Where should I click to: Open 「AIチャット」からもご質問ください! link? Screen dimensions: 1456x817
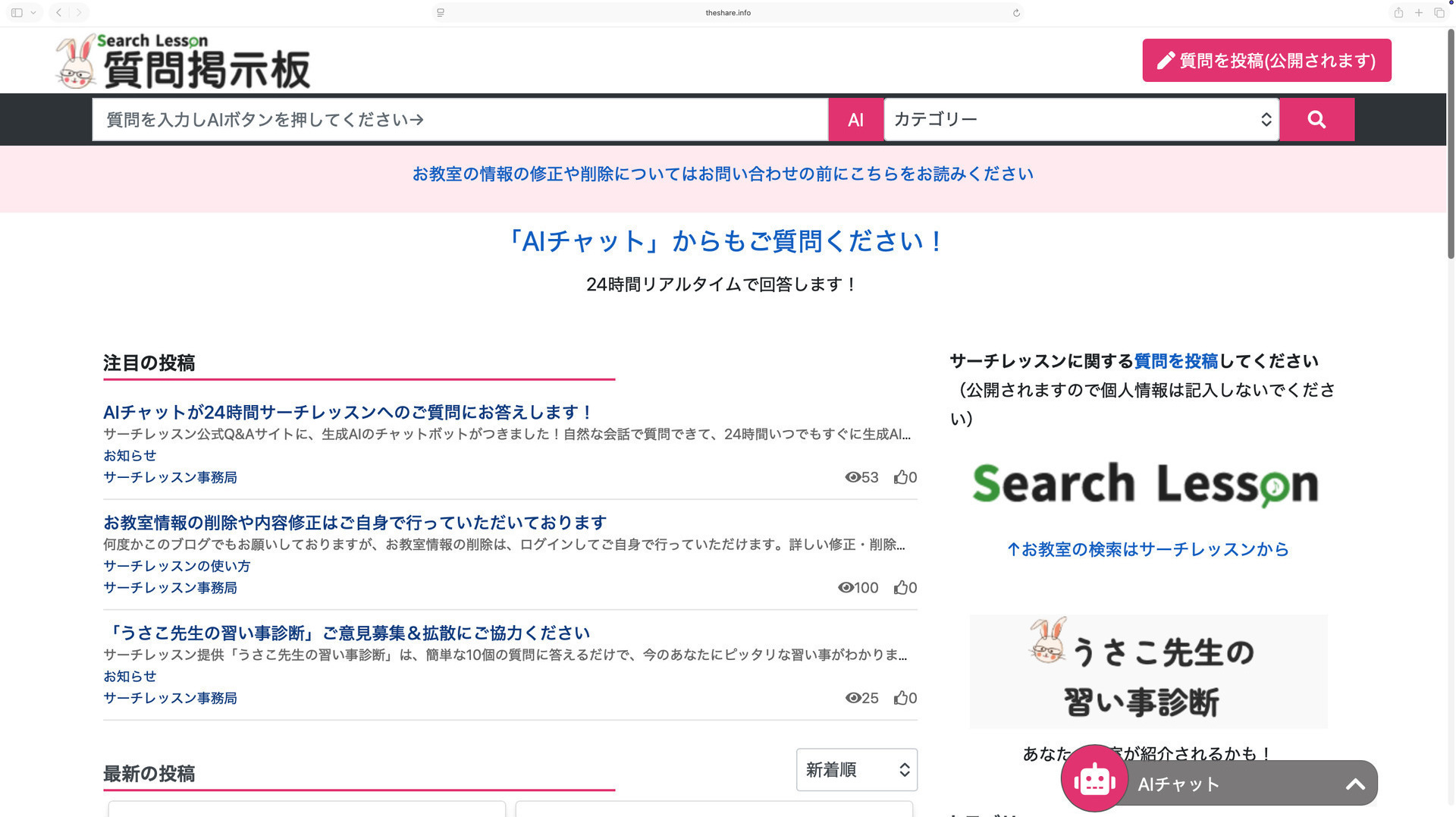[723, 241]
